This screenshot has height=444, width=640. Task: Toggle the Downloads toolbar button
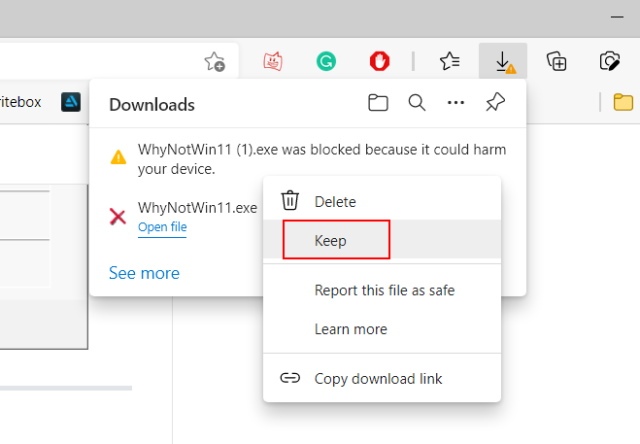[503, 62]
